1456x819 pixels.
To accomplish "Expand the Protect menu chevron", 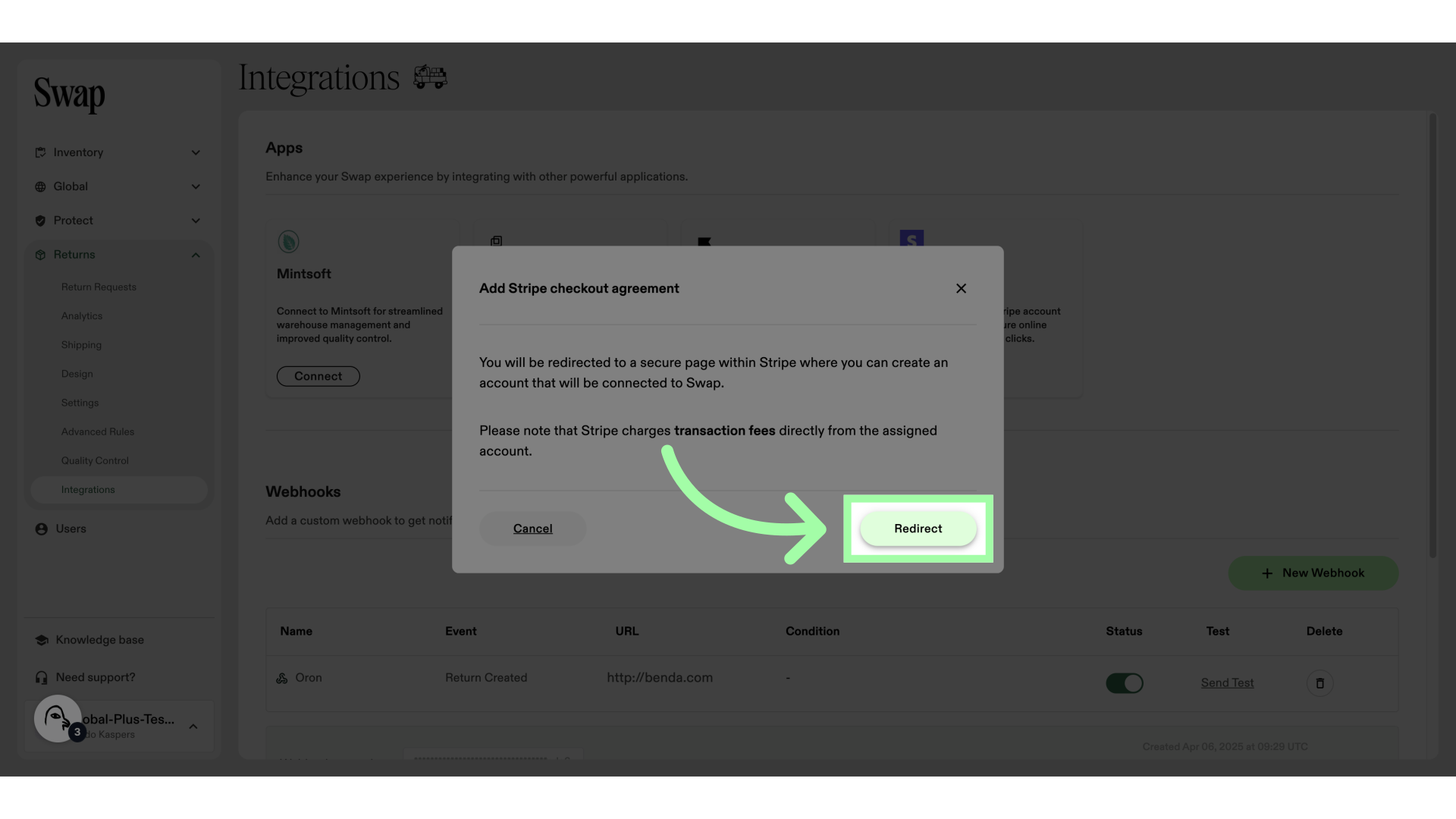I will tap(196, 221).
